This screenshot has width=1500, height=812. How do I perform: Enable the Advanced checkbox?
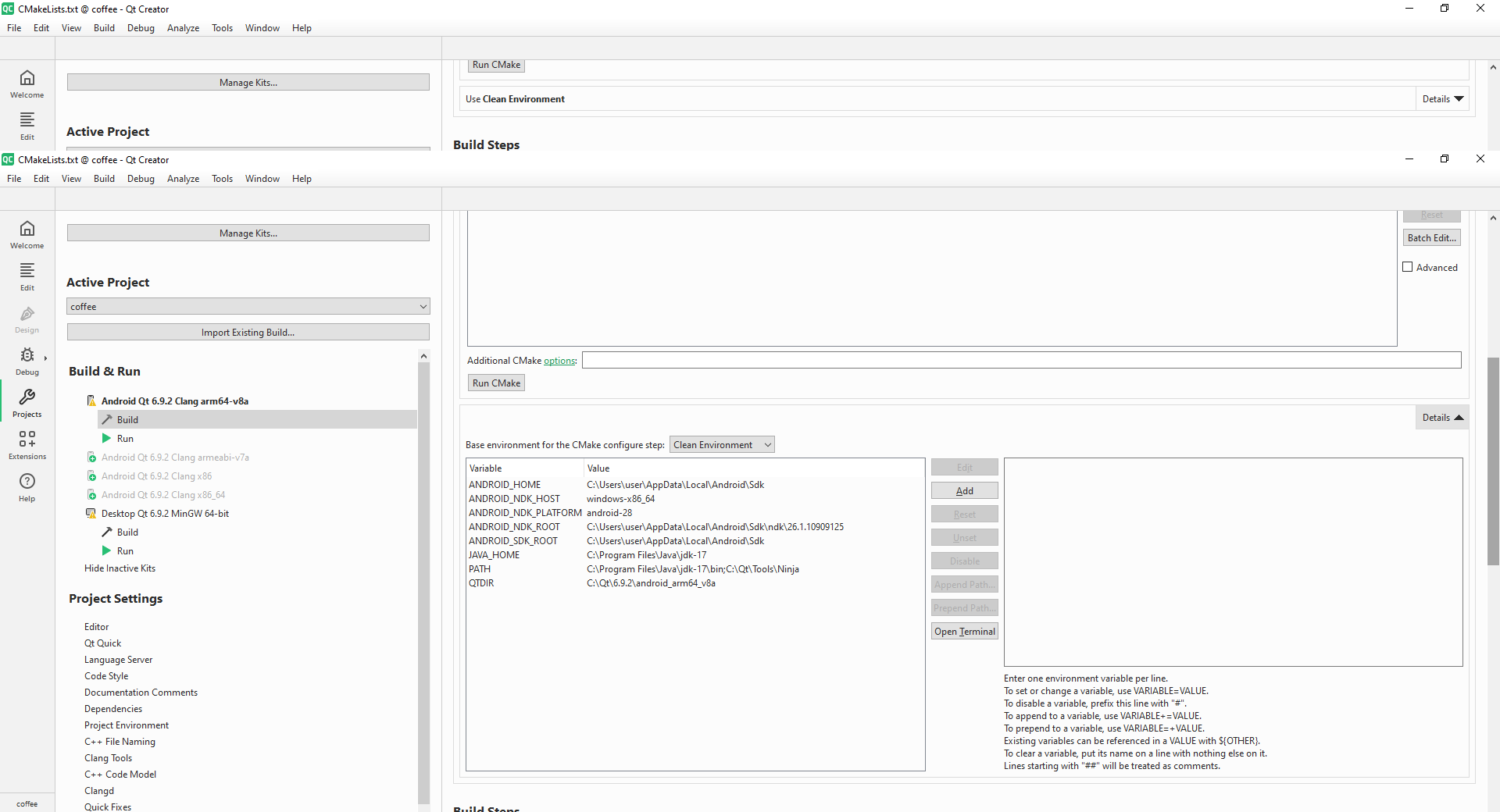pos(1408,267)
